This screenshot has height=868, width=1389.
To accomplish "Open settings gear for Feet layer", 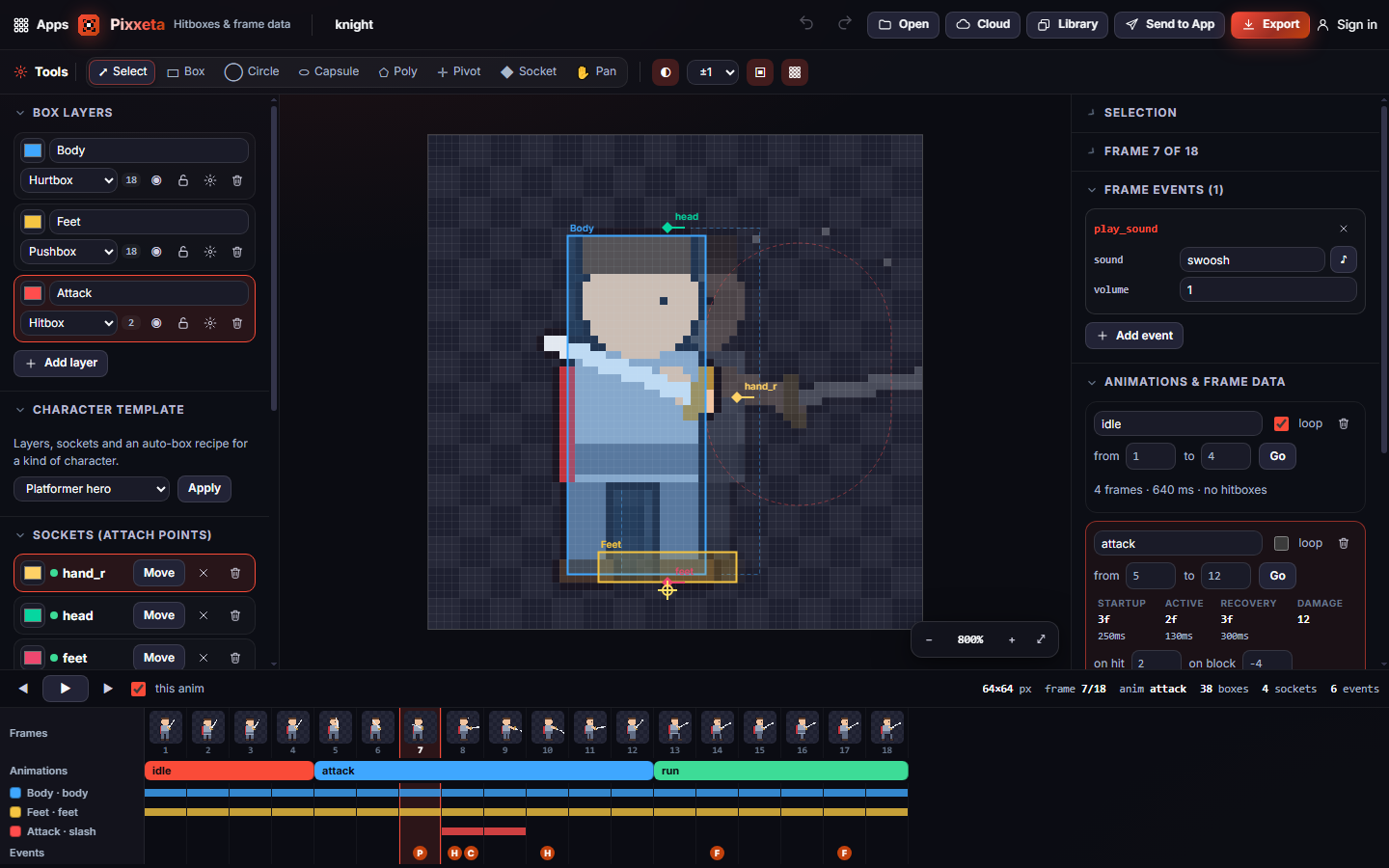I will pos(210,252).
